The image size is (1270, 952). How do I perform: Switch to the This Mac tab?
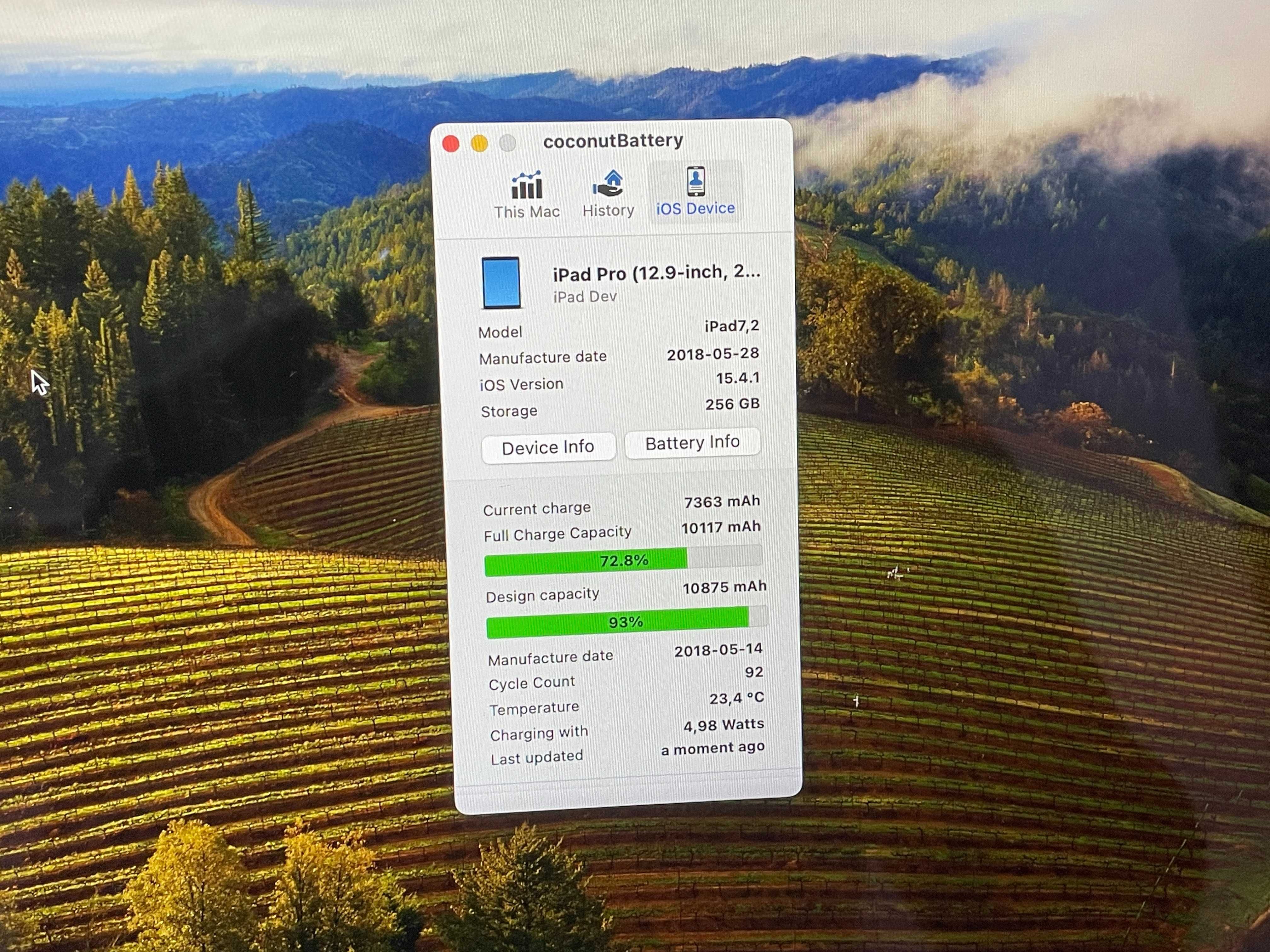tap(526, 195)
